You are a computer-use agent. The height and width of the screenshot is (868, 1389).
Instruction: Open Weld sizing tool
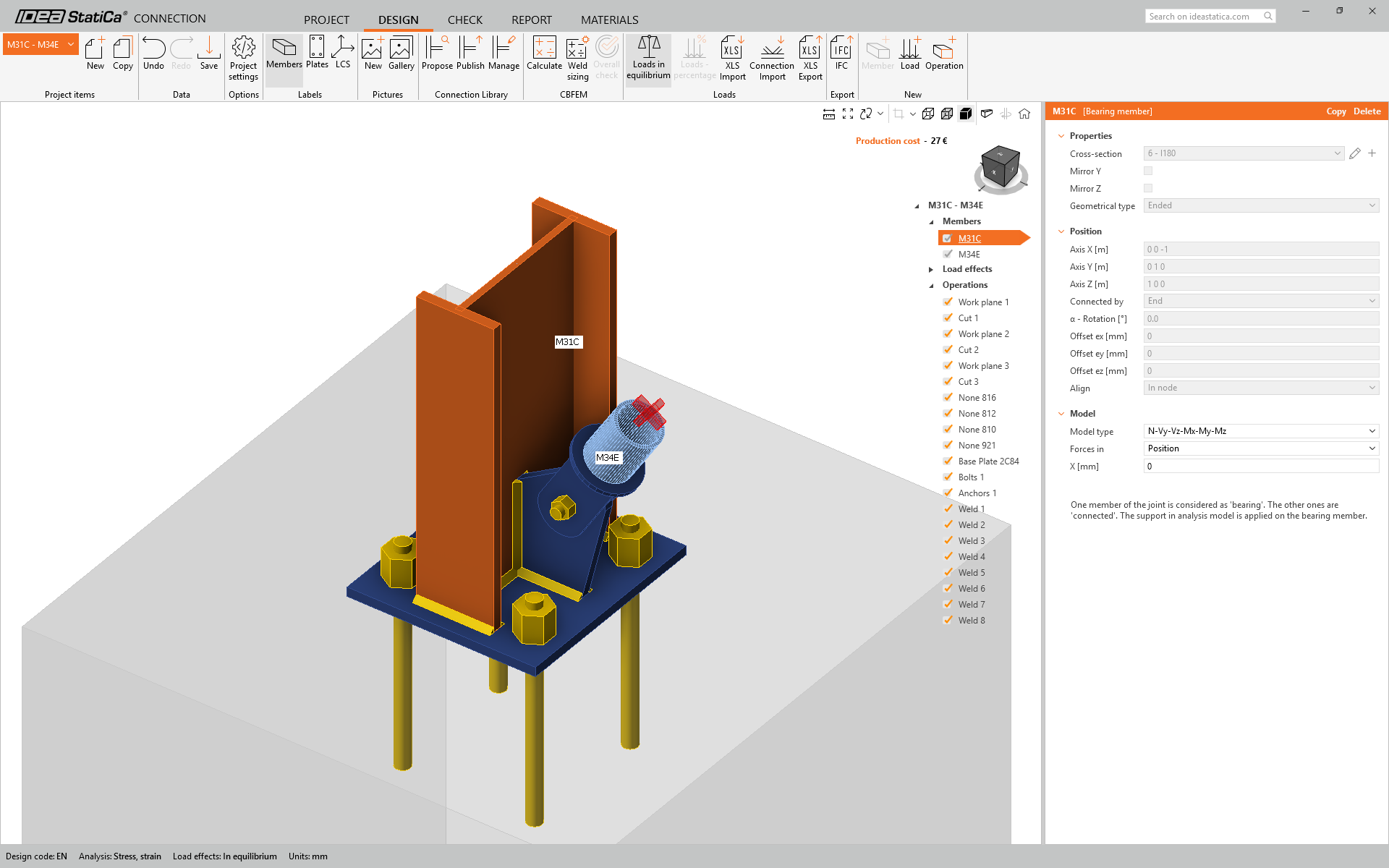click(577, 58)
